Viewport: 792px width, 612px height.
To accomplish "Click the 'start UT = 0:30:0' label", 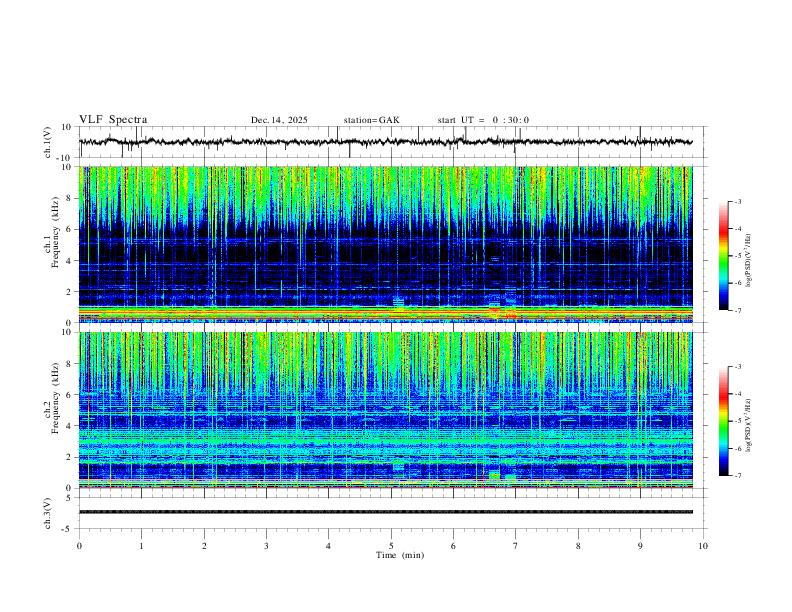I will tap(483, 120).
